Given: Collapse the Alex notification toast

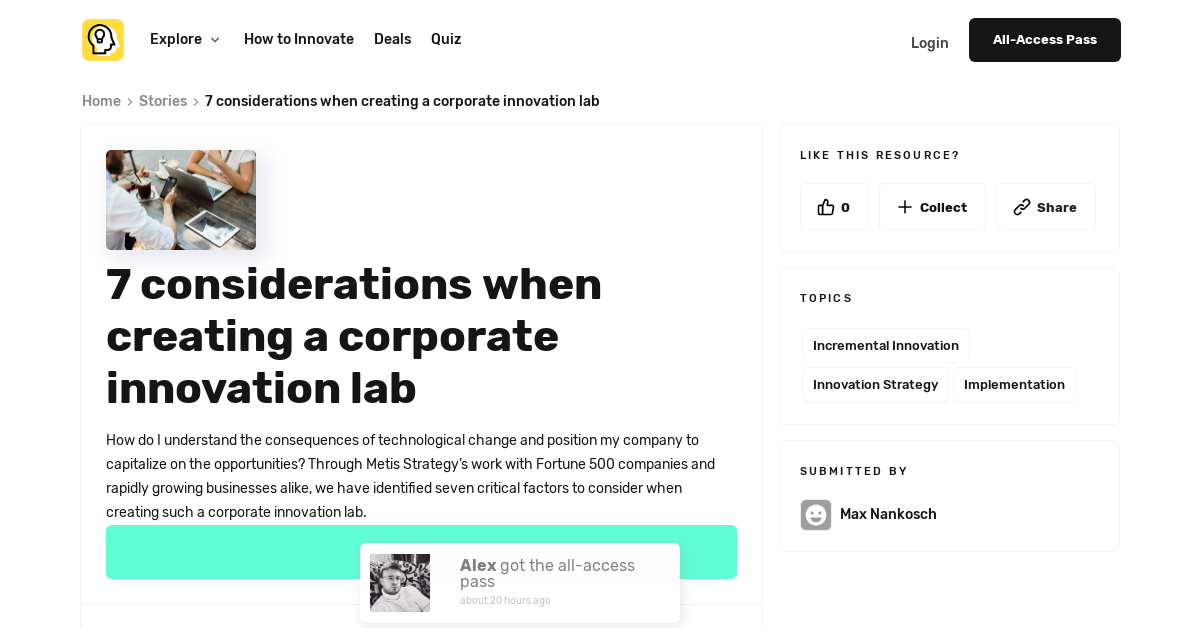Looking at the screenshot, I should (x=519, y=582).
